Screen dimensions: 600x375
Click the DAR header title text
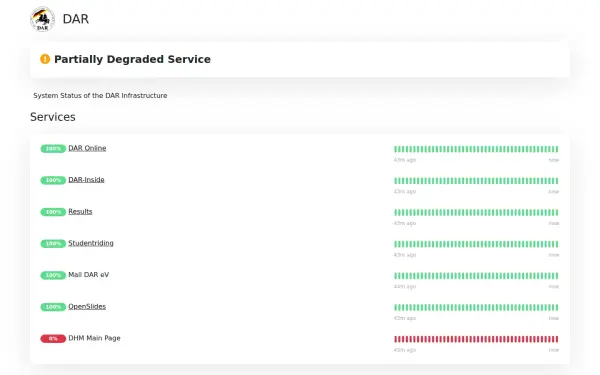[76, 19]
